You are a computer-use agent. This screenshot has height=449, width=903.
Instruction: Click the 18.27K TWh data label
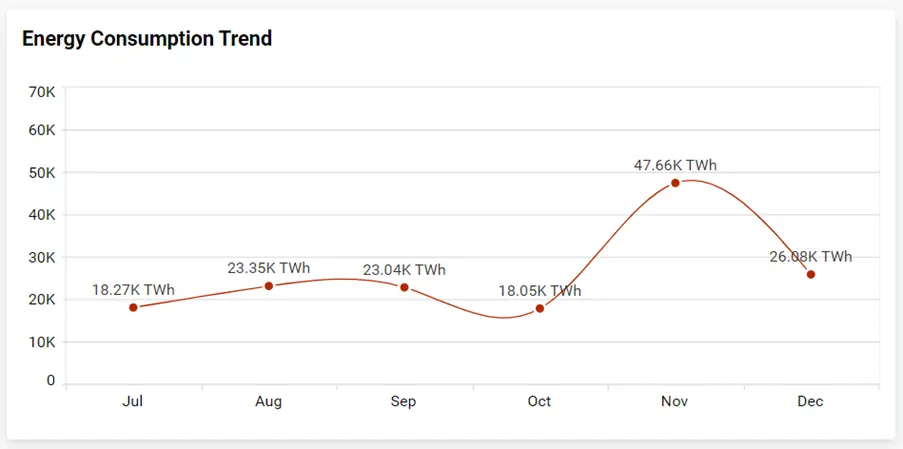133,290
